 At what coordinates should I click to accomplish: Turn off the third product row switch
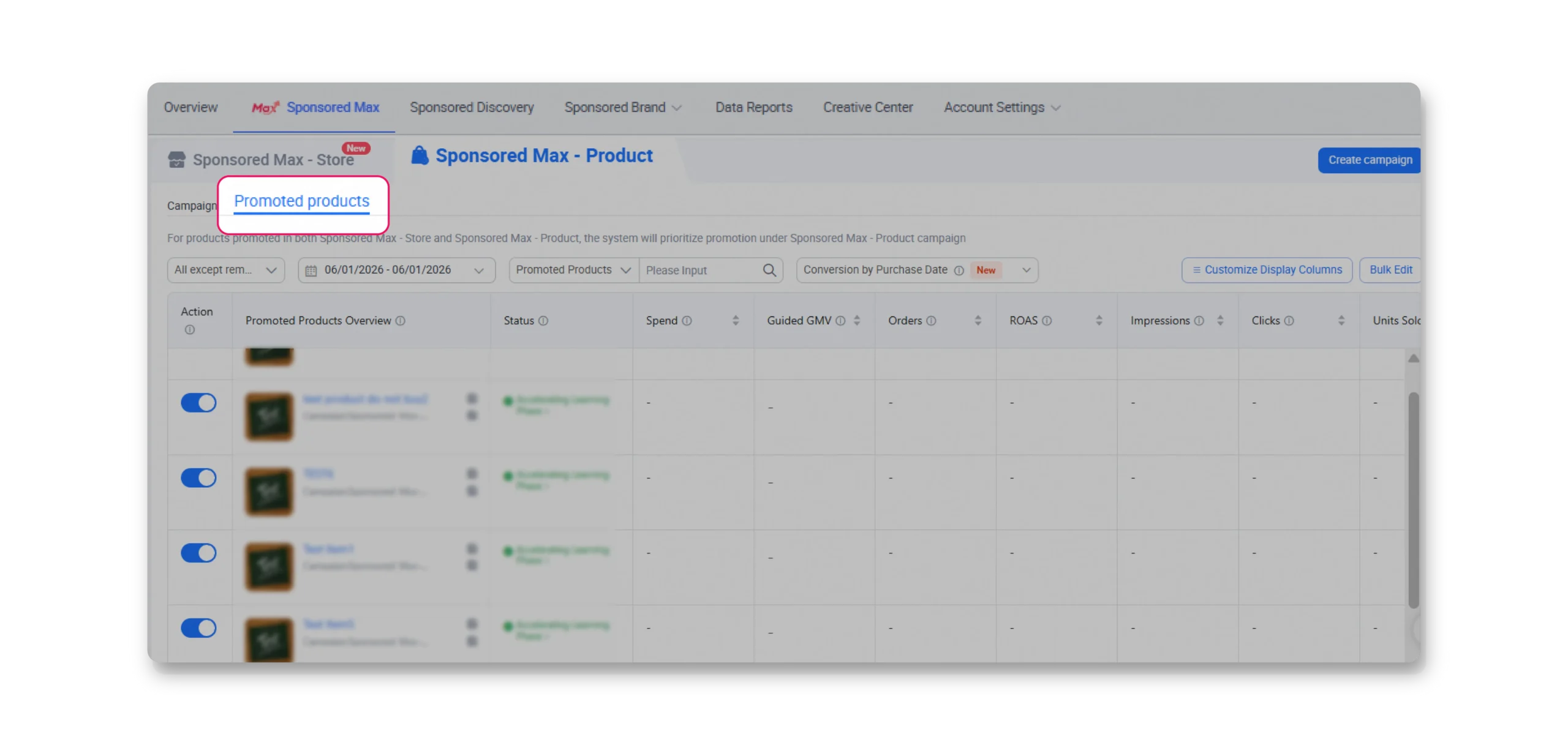coord(198,553)
